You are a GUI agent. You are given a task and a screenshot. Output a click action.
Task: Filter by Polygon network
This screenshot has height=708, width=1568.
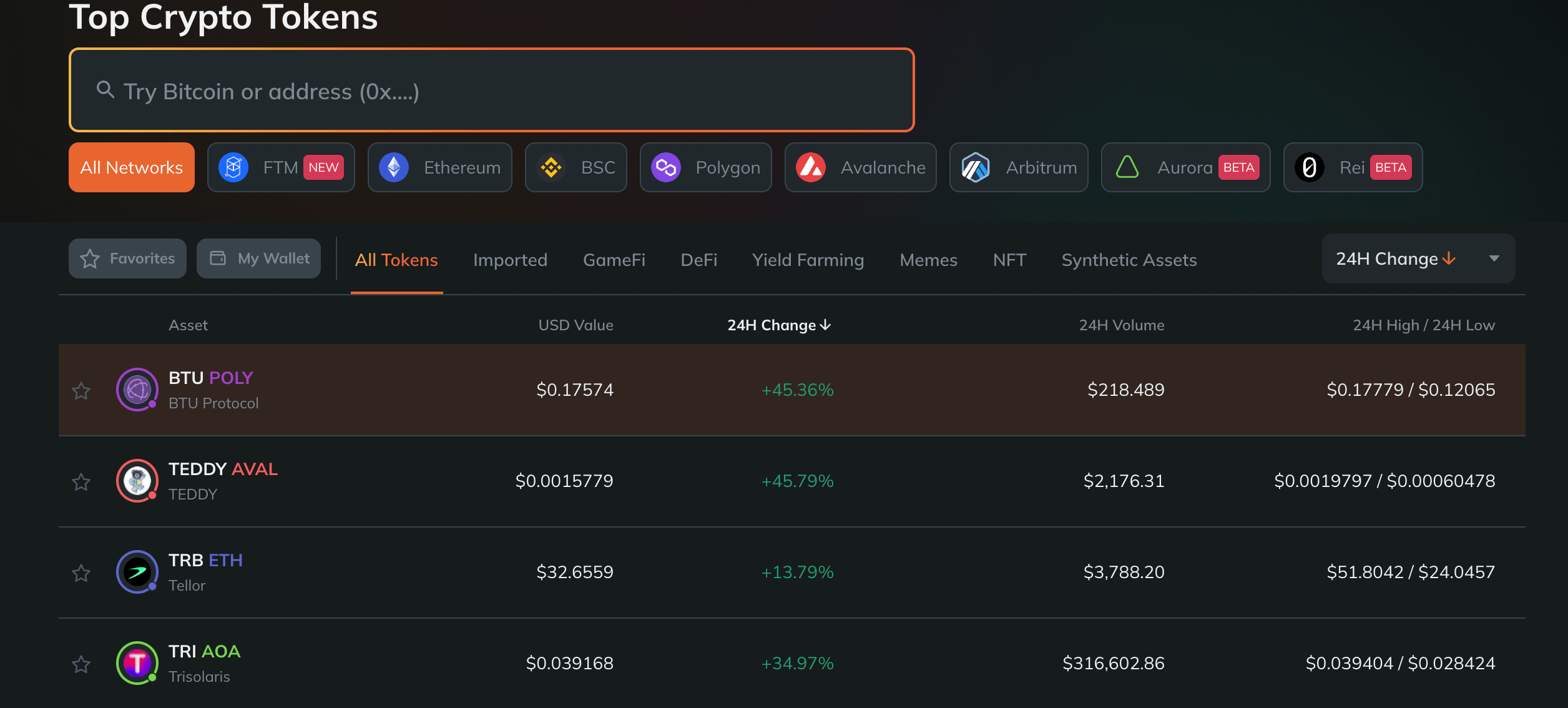[x=706, y=167]
